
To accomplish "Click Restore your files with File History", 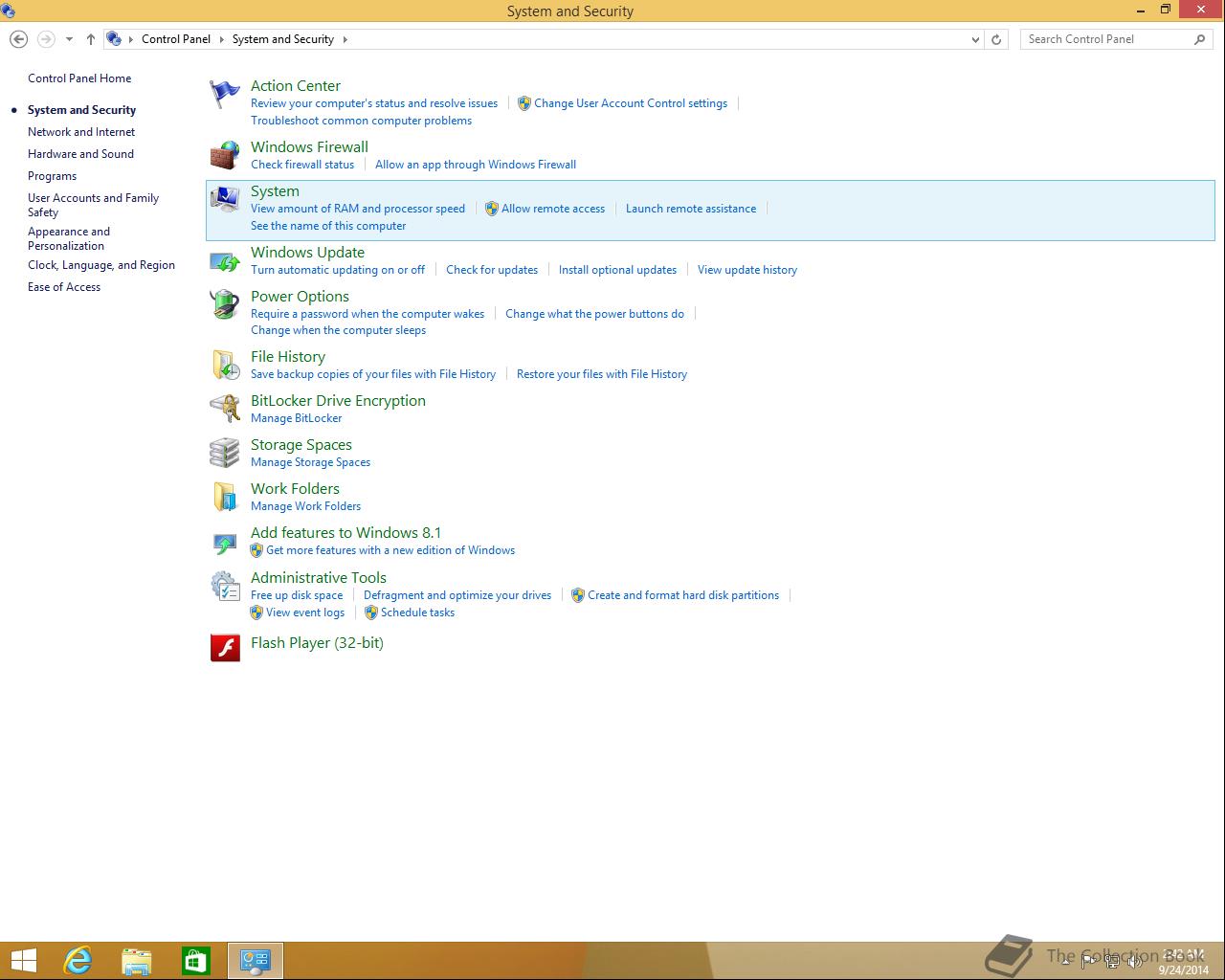I will 602,374.
